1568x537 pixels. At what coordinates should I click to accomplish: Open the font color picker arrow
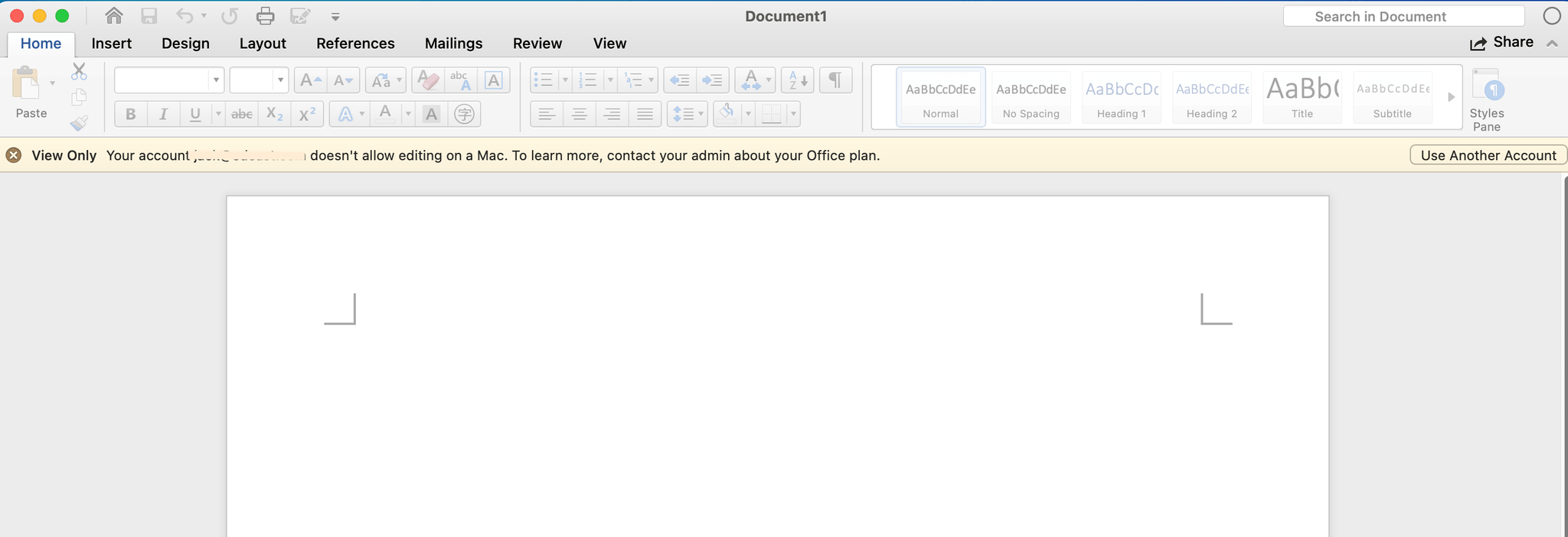[x=408, y=114]
